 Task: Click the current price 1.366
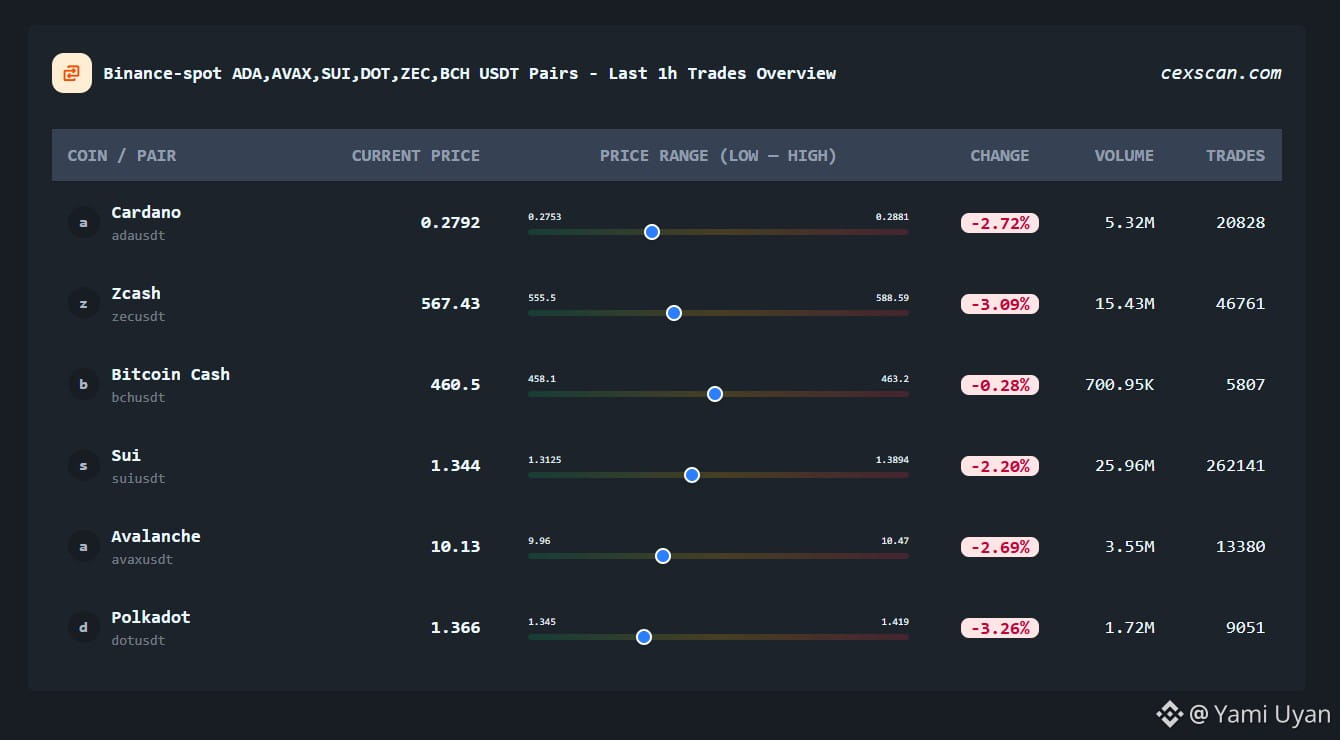[455, 627]
